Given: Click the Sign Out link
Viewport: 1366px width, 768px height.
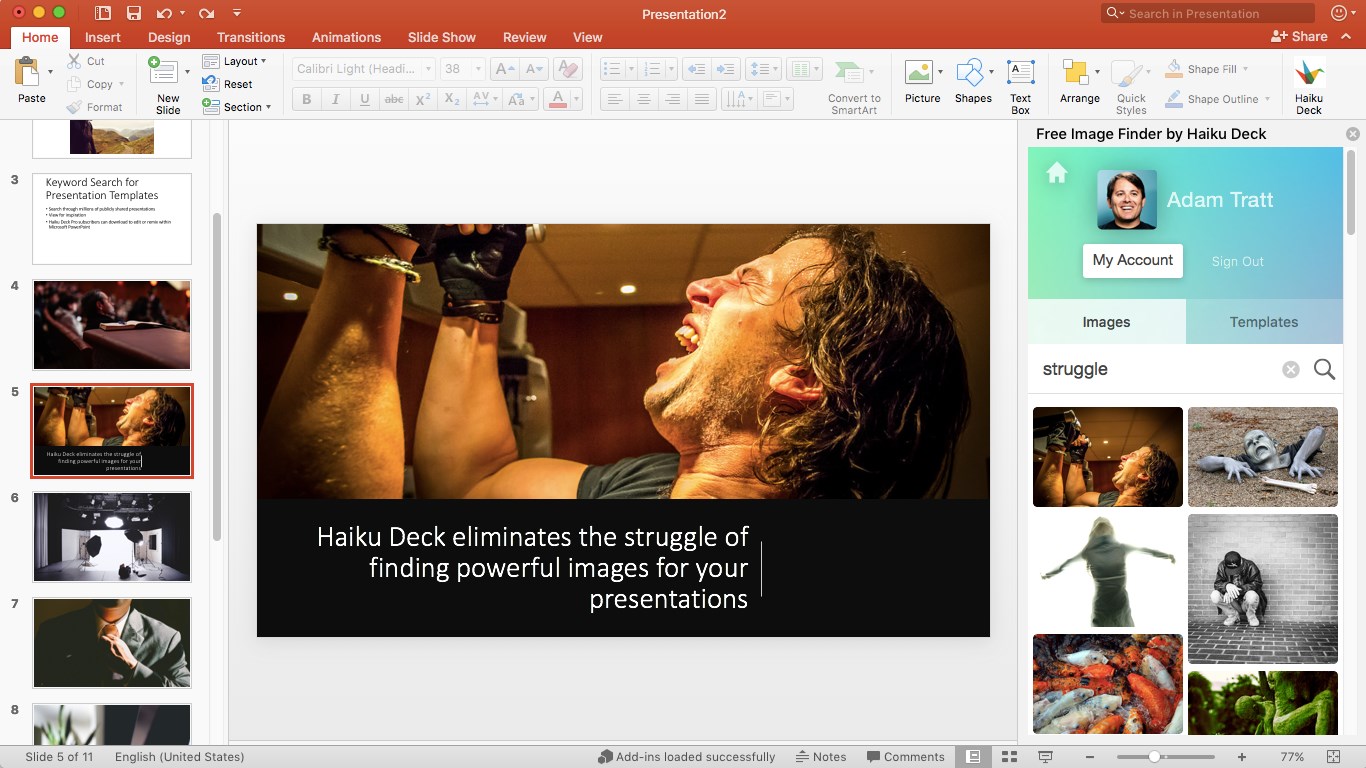Looking at the screenshot, I should [1237, 261].
